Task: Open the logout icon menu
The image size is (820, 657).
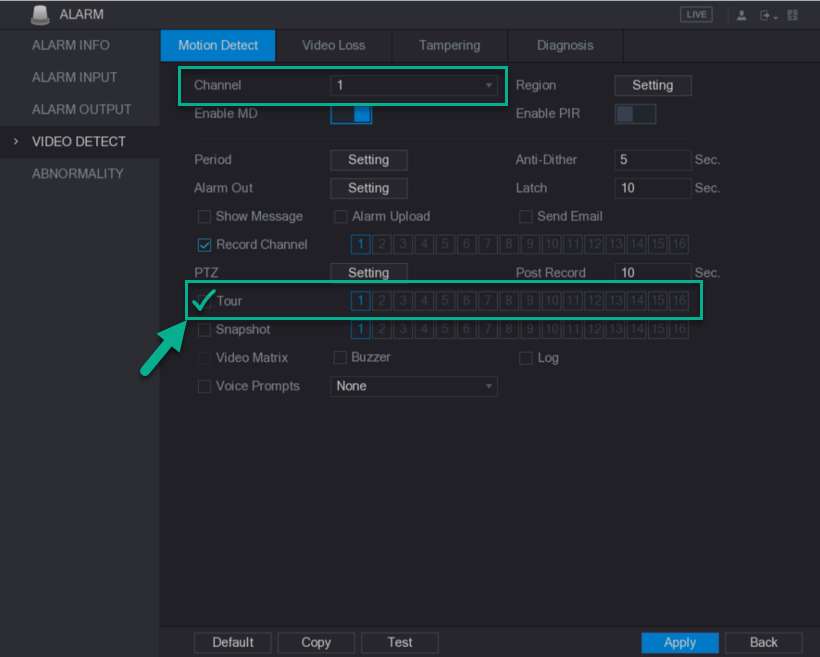Action: (x=768, y=16)
